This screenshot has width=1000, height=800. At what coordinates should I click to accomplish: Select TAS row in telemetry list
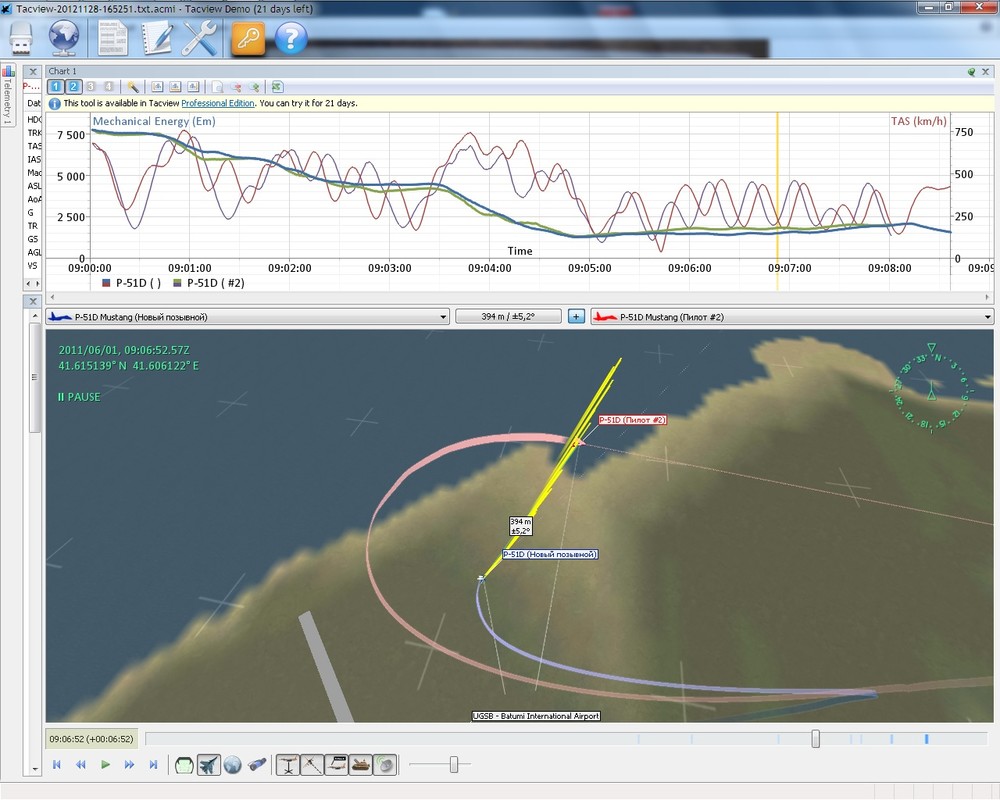34,146
